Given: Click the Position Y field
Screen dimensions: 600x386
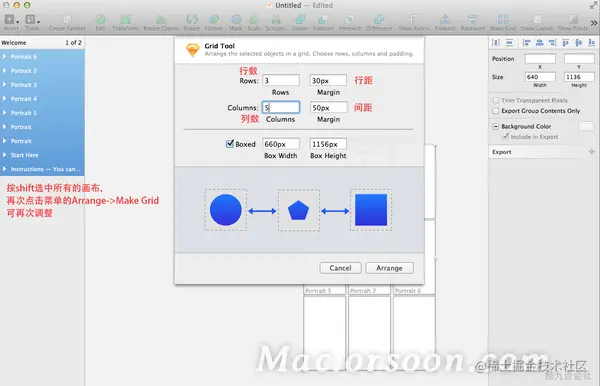Looking at the screenshot, I should click(579, 59).
